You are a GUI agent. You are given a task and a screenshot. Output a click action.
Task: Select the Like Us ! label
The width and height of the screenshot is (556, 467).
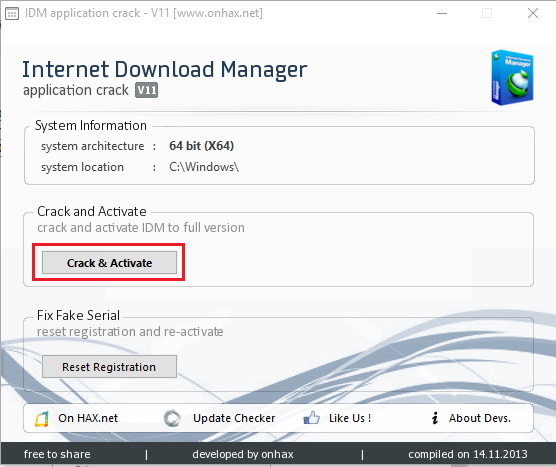(350, 418)
